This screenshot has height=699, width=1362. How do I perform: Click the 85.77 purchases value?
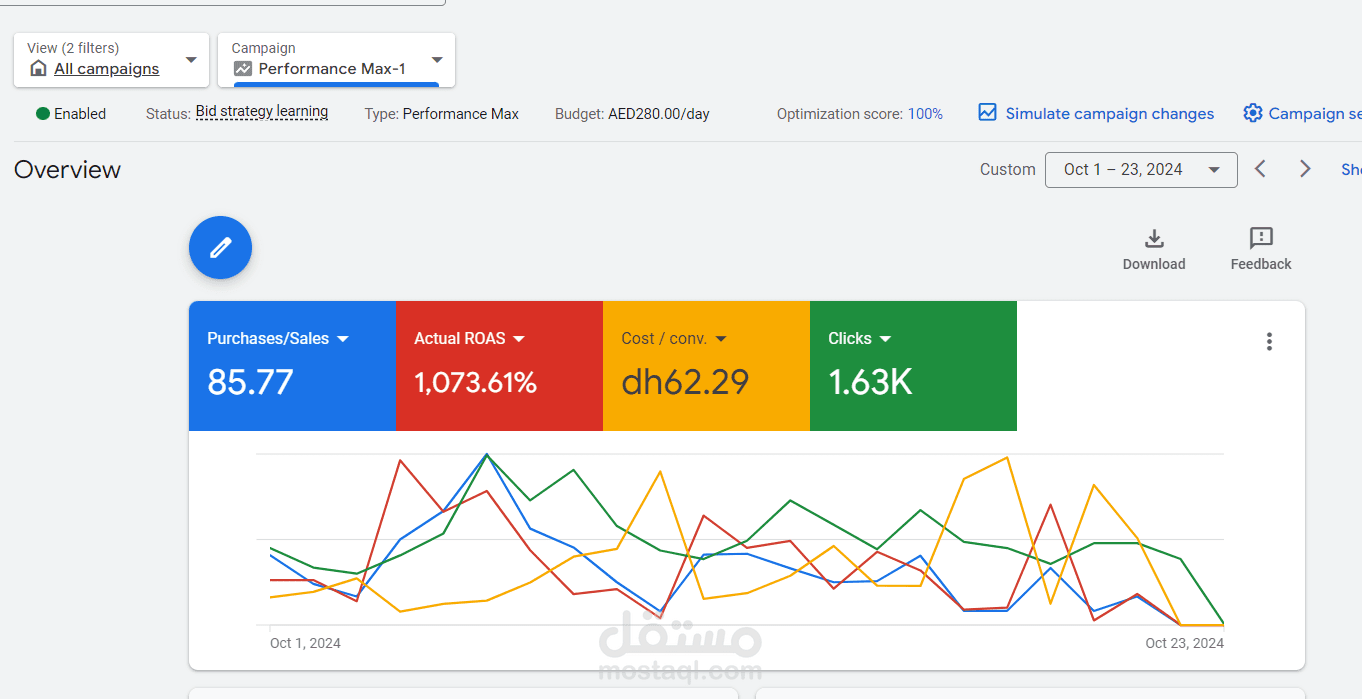pos(250,382)
